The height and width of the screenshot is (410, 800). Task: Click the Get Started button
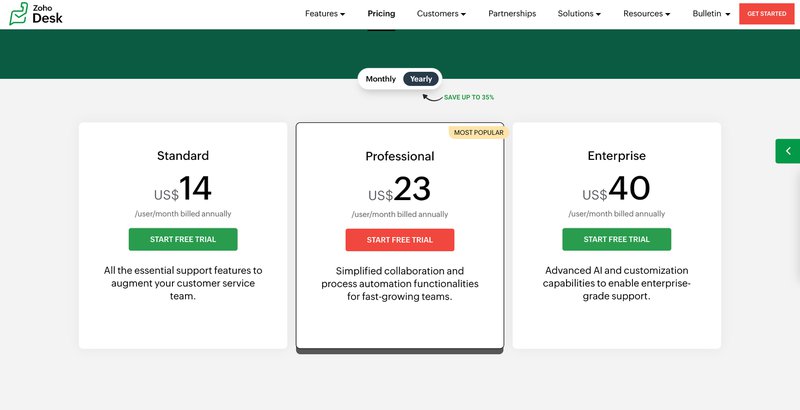[767, 14]
